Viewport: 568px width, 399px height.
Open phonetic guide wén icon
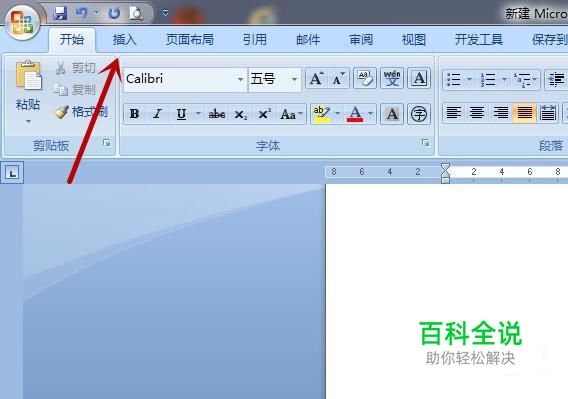pos(392,78)
